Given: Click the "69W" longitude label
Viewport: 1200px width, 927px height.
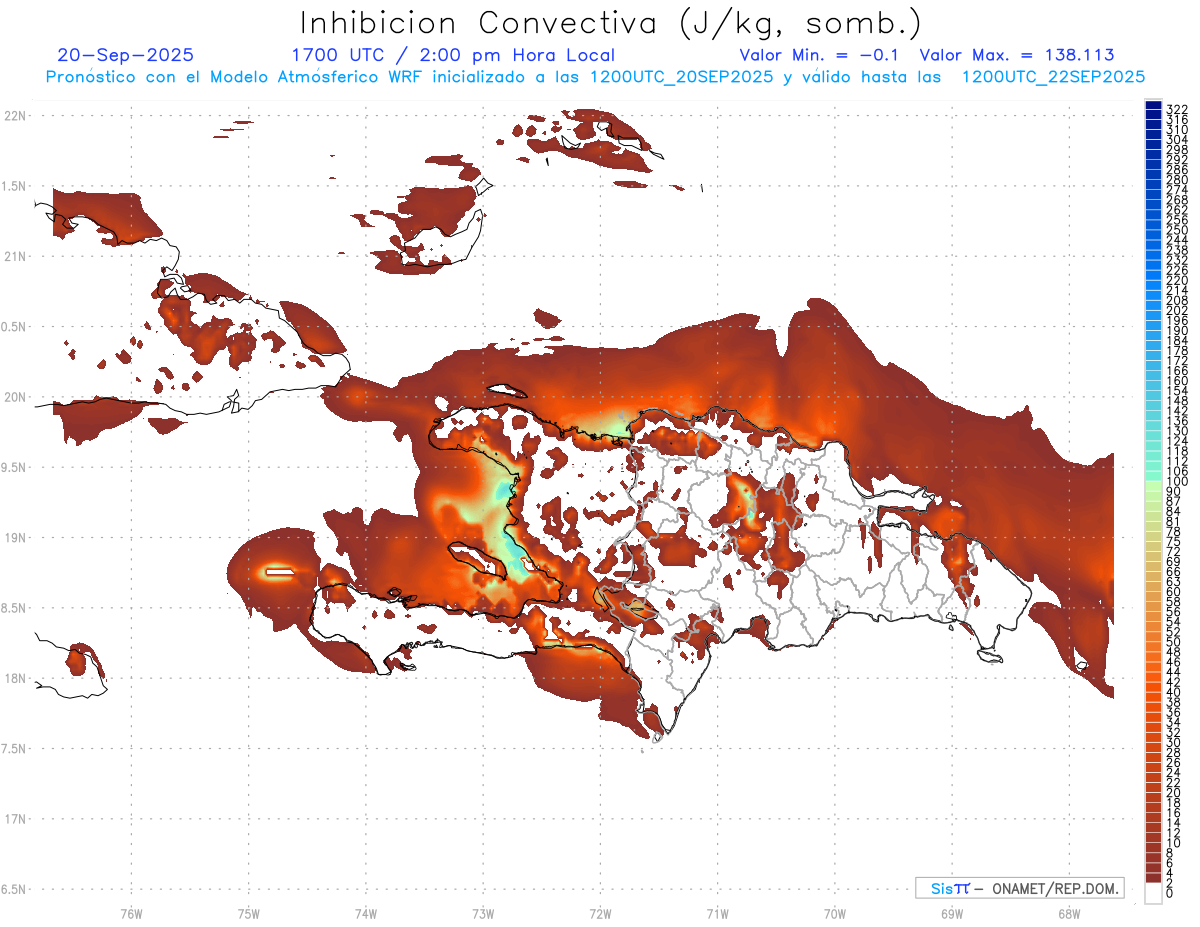Looking at the screenshot, I should [951, 913].
